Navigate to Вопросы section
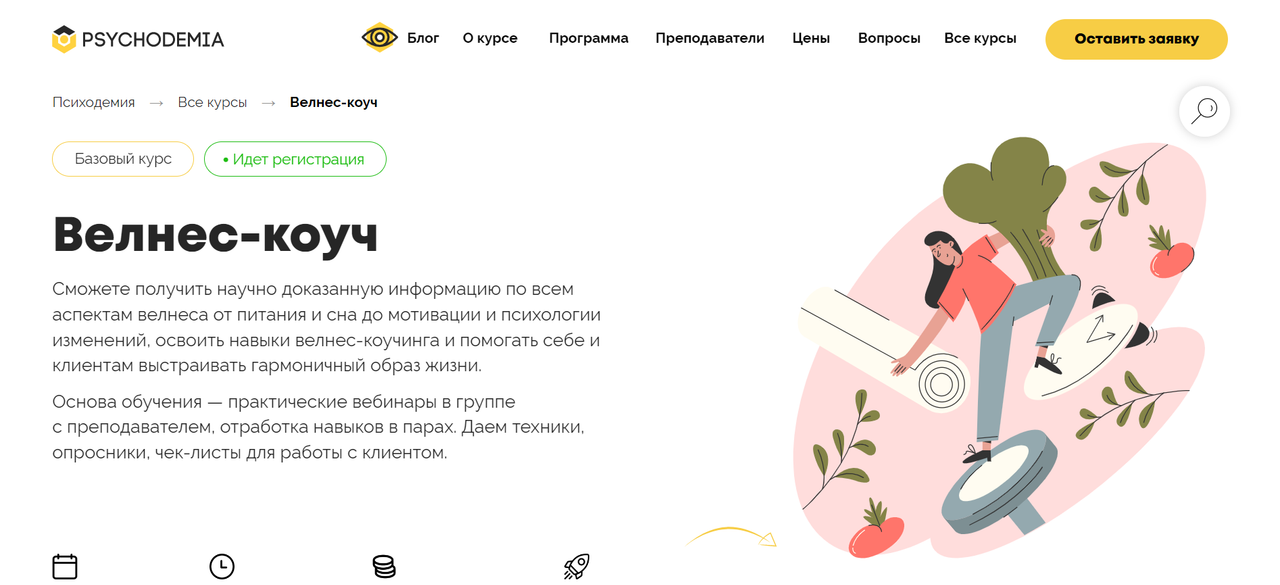Screen dimensions: 1280x585 coord(889,38)
